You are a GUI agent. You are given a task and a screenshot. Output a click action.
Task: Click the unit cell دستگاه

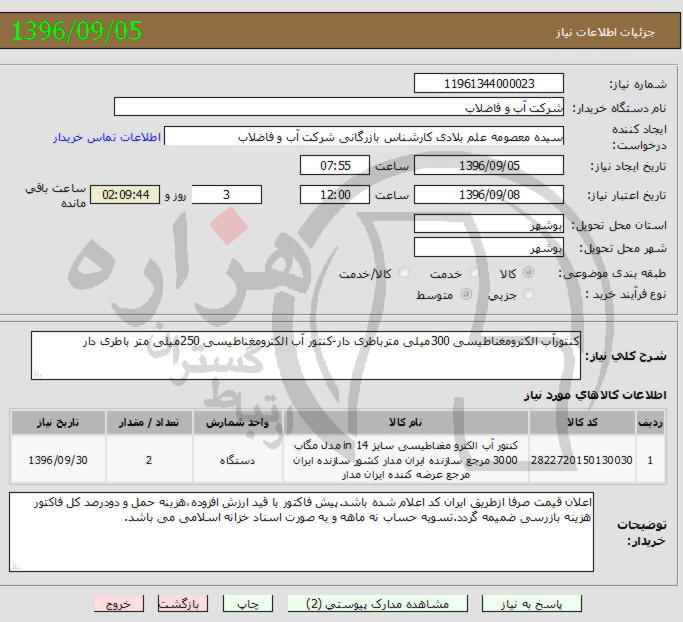237,460
